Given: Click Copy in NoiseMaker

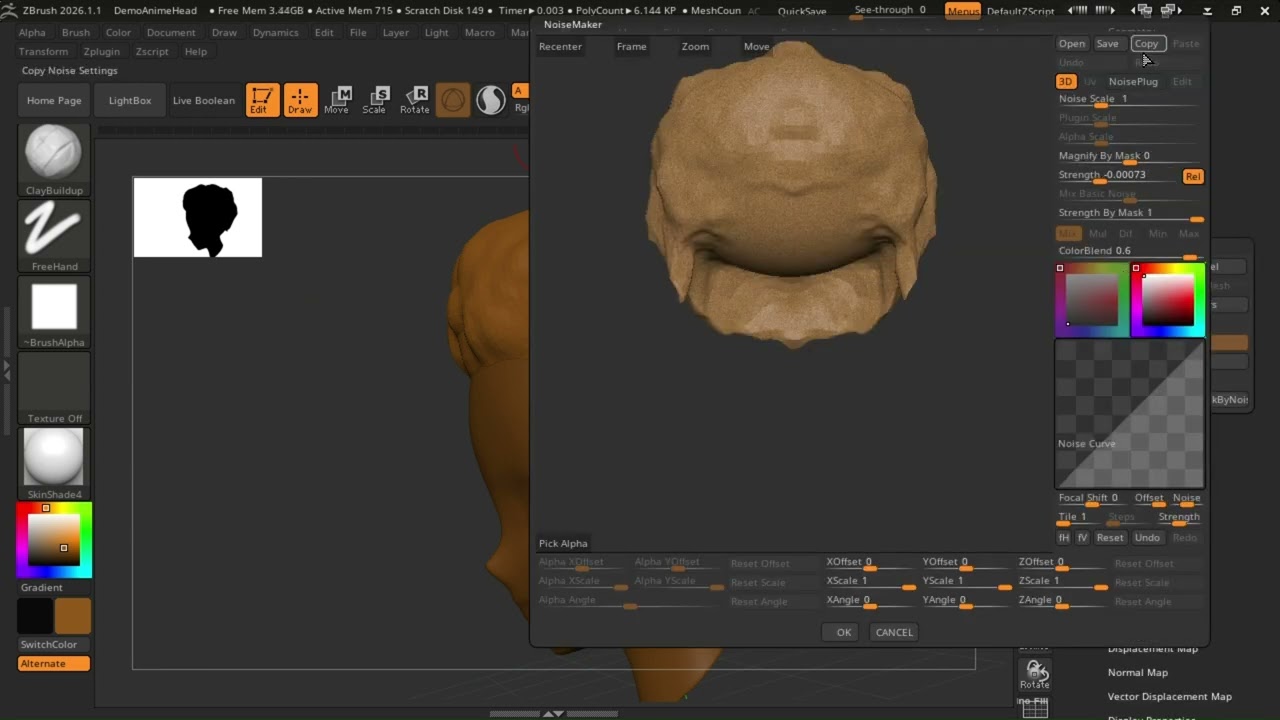Looking at the screenshot, I should pos(1146,43).
